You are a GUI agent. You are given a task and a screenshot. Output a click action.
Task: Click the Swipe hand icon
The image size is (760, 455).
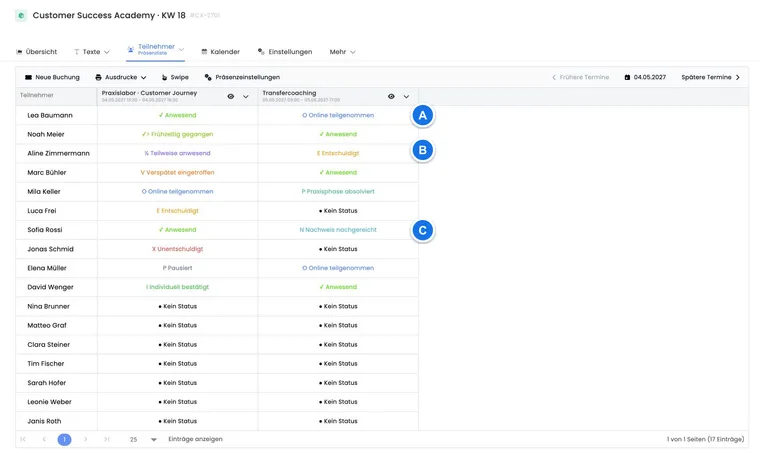164,78
